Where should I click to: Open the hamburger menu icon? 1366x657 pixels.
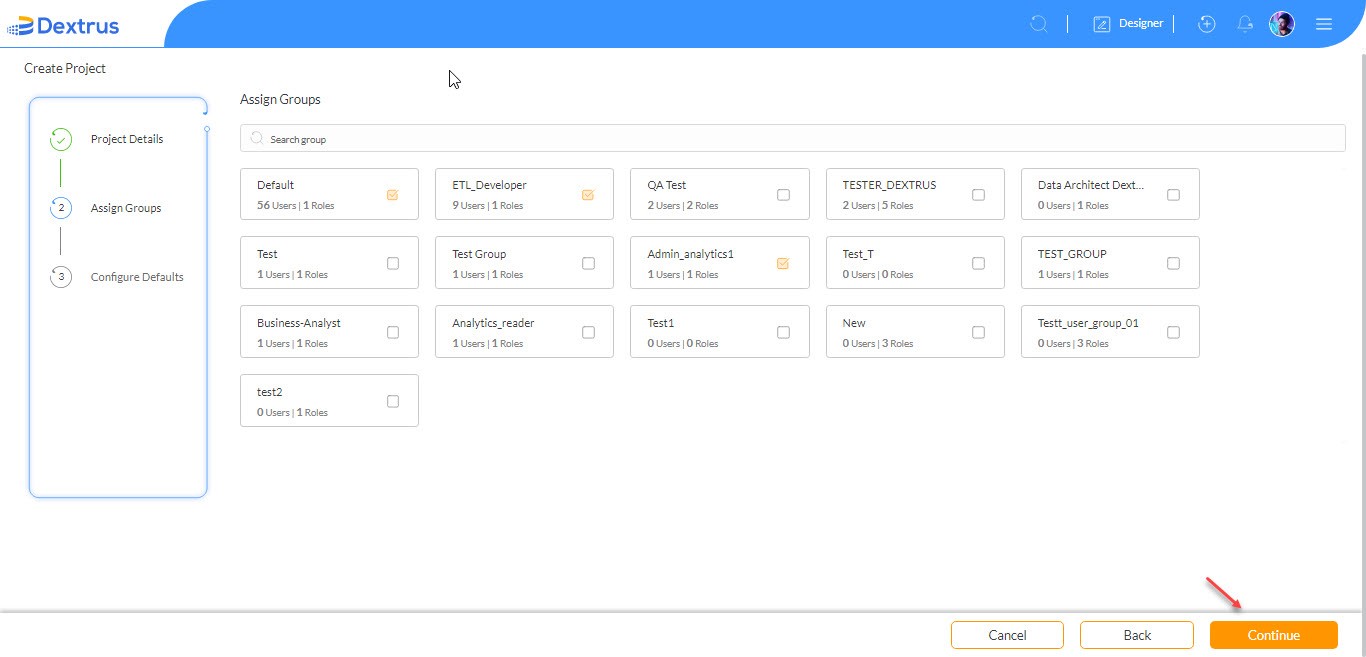point(1324,24)
